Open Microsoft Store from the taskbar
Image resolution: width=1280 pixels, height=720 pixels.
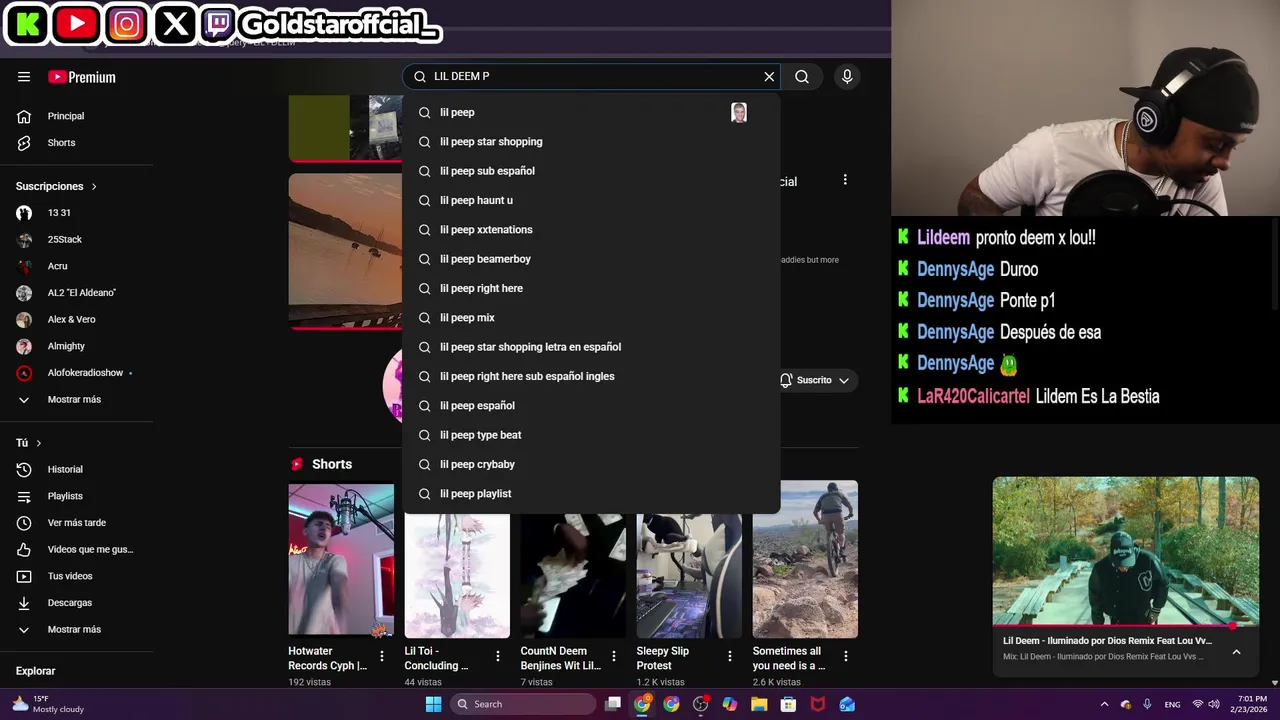(788, 704)
